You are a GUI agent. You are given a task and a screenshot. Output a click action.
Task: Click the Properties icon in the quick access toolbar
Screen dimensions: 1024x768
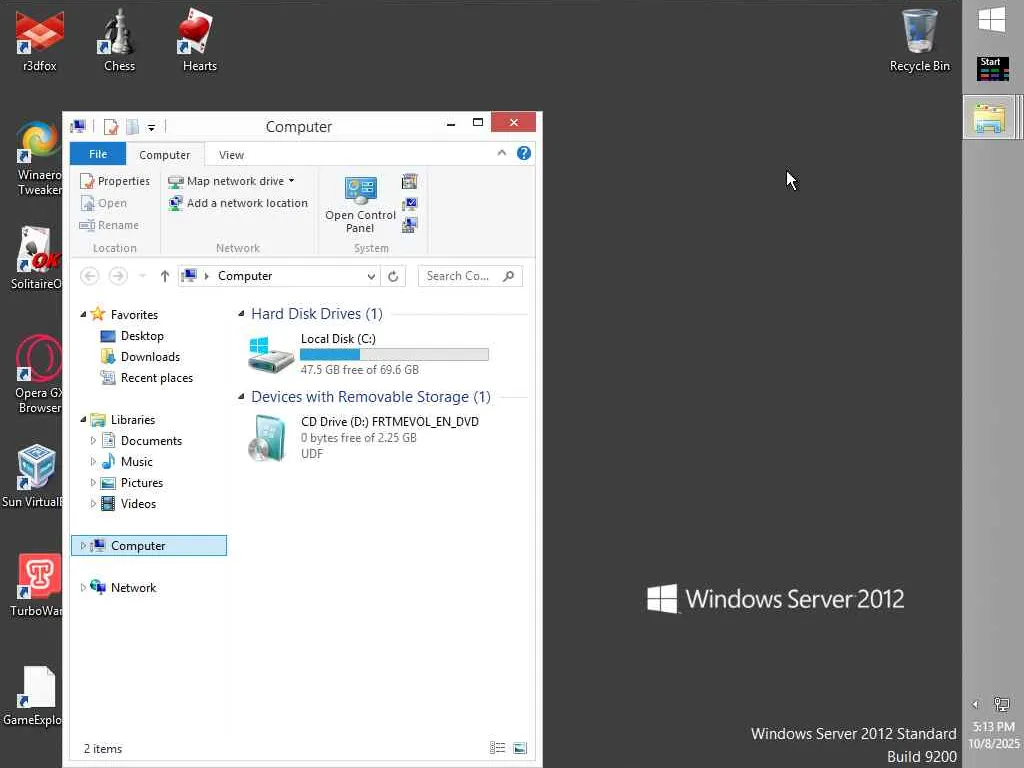pos(111,127)
